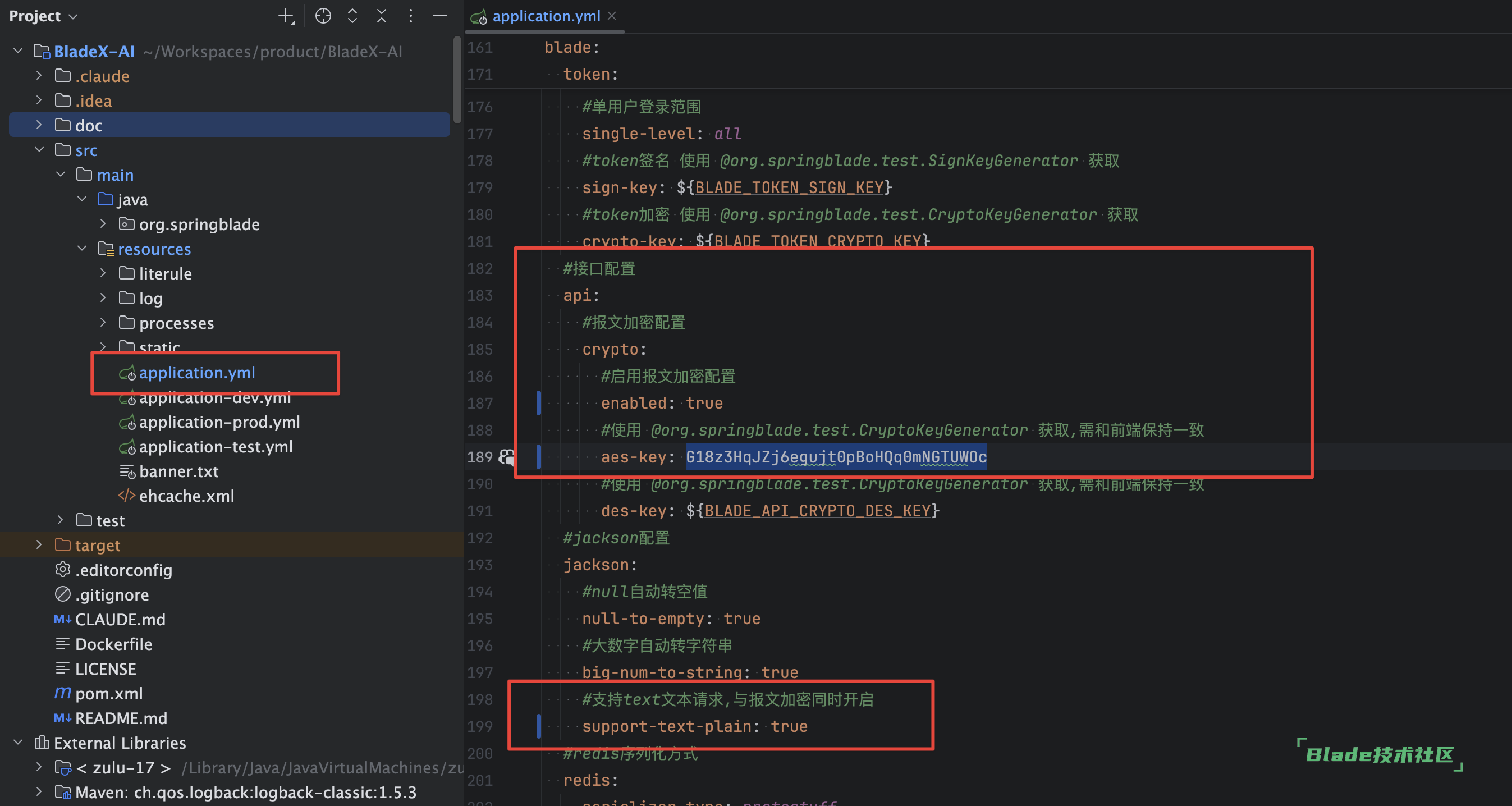Select README.md file
The height and width of the screenshot is (806, 1512).
(121, 717)
